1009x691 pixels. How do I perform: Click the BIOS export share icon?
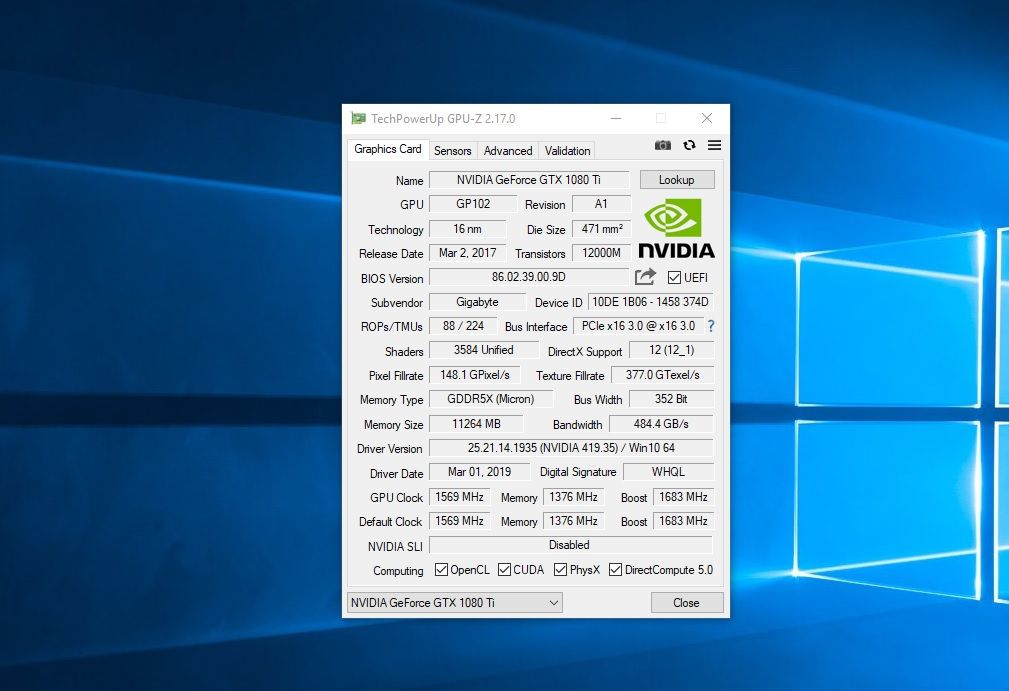pos(645,277)
